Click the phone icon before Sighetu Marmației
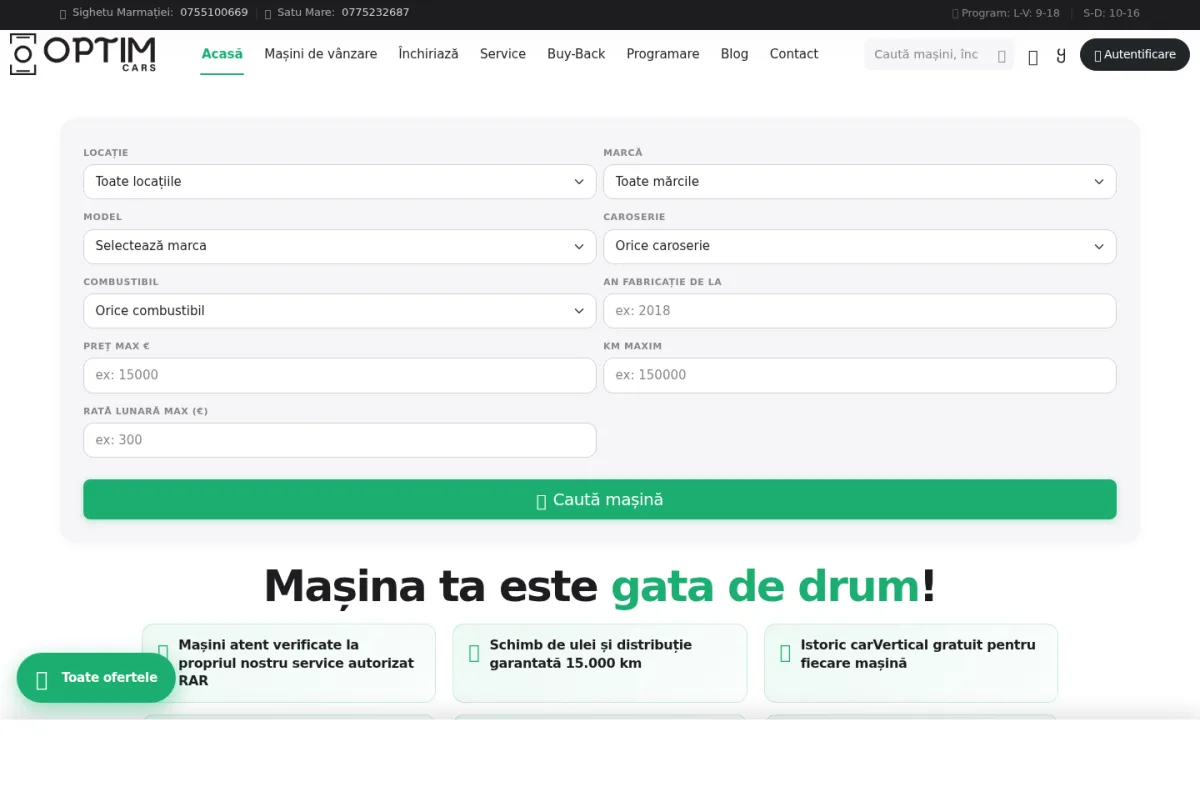 tap(64, 14)
